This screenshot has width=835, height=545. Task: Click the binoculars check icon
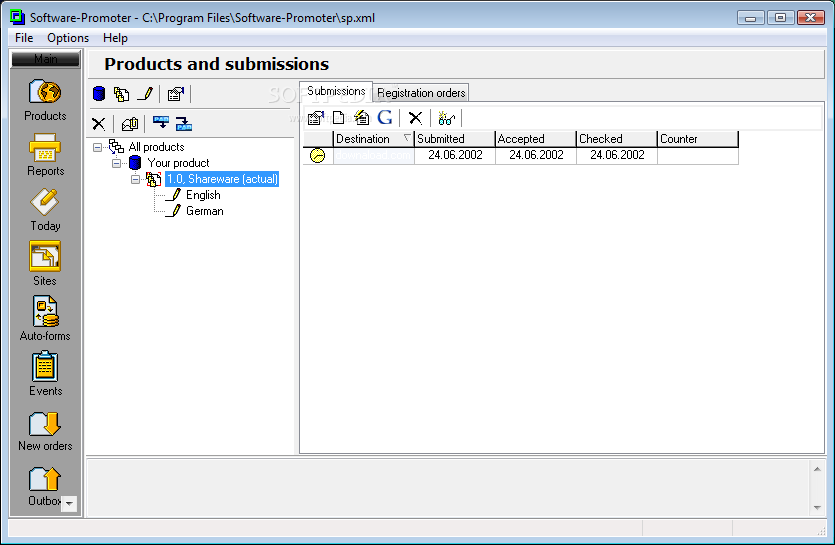(446, 118)
